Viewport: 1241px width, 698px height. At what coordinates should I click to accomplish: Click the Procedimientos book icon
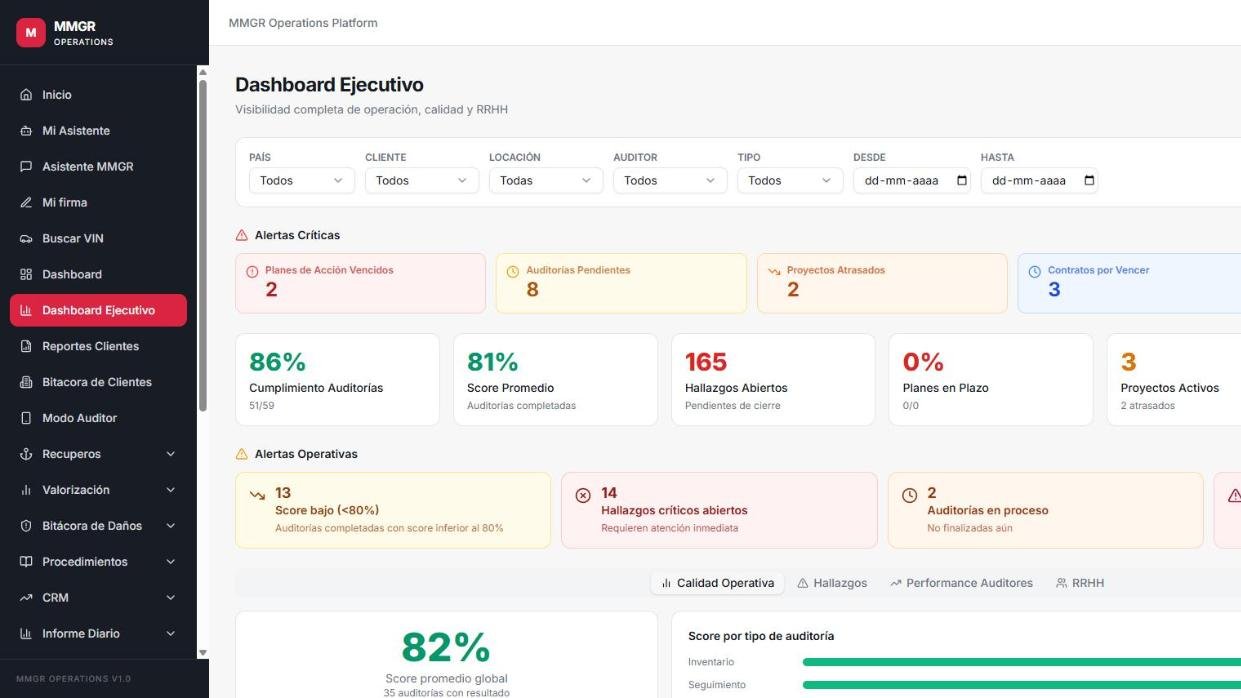(26, 563)
